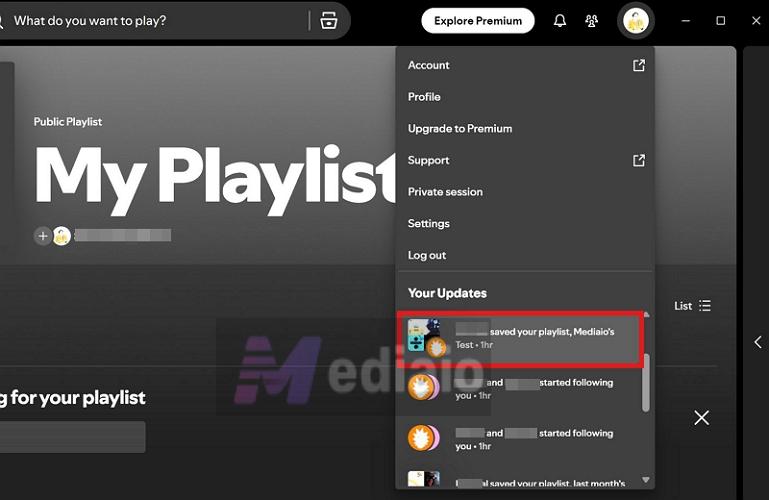Select Upgrade to Premium menu item
This screenshot has height=500, width=769.
click(525, 128)
